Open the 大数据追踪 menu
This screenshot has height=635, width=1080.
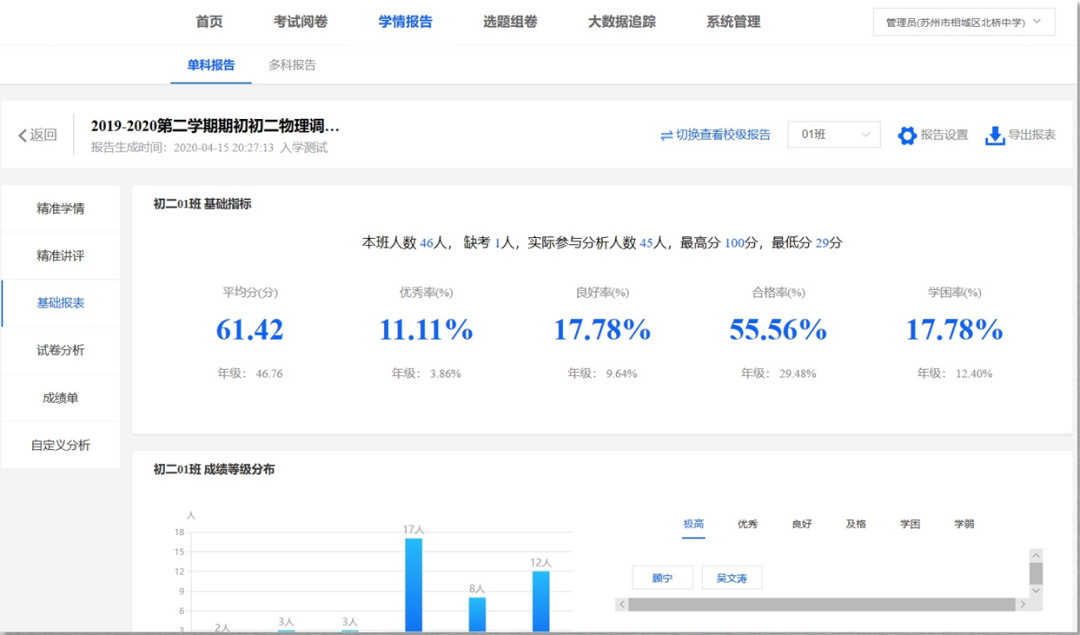[621, 22]
